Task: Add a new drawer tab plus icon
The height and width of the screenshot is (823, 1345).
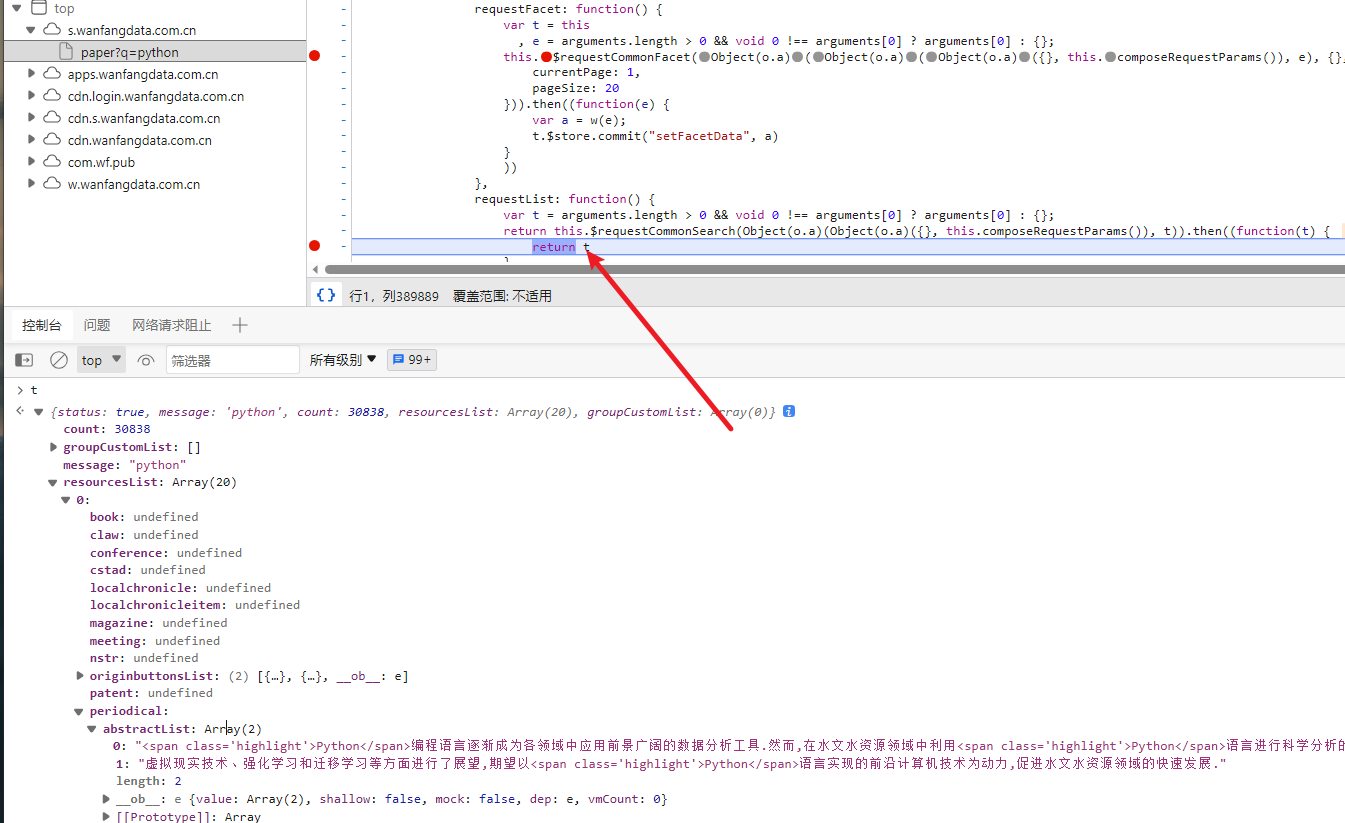Action: pyautogui.click(x=239, y=325)
